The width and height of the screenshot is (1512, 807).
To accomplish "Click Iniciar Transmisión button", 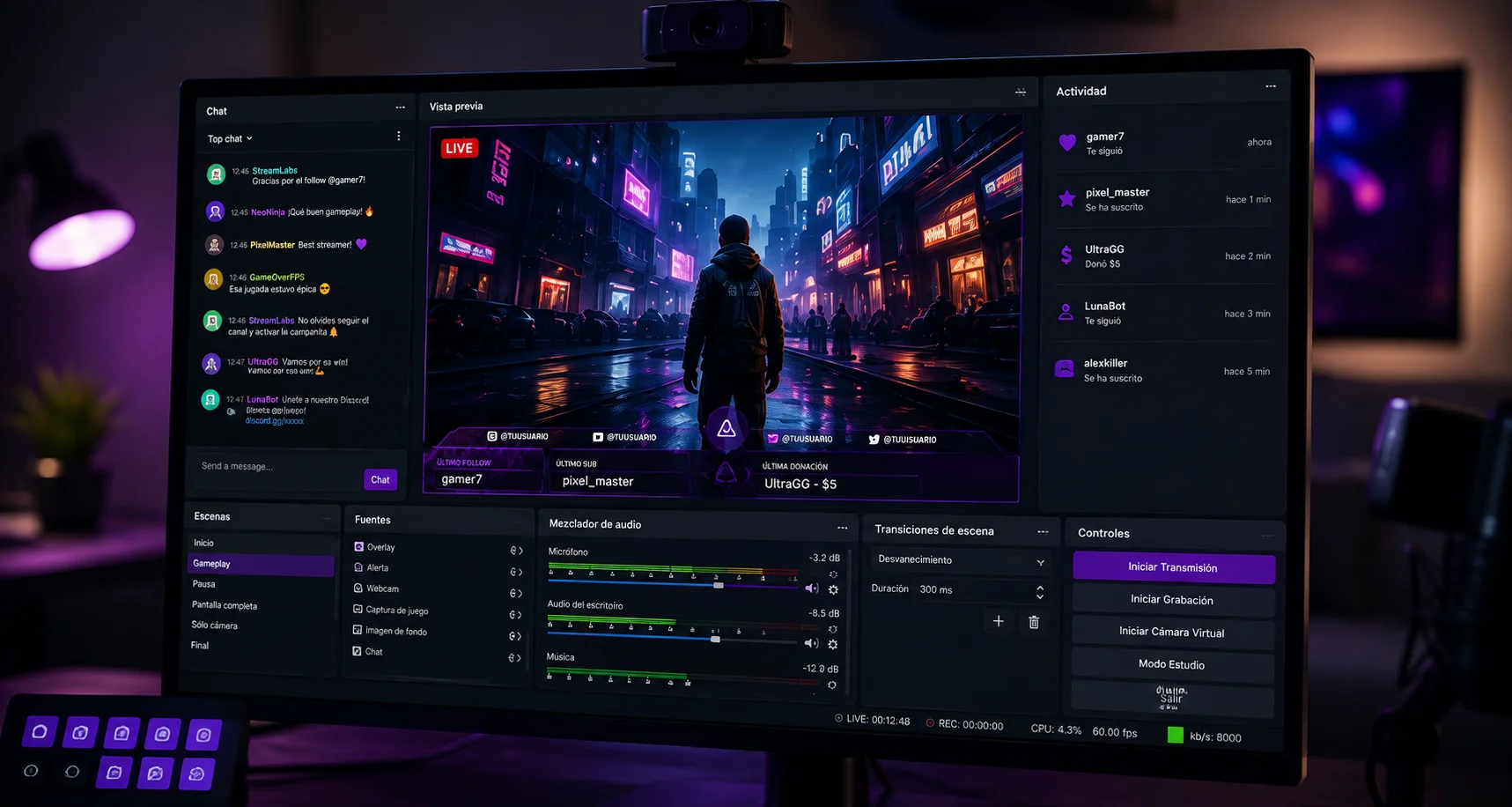I will click(x=1173, y=567).
